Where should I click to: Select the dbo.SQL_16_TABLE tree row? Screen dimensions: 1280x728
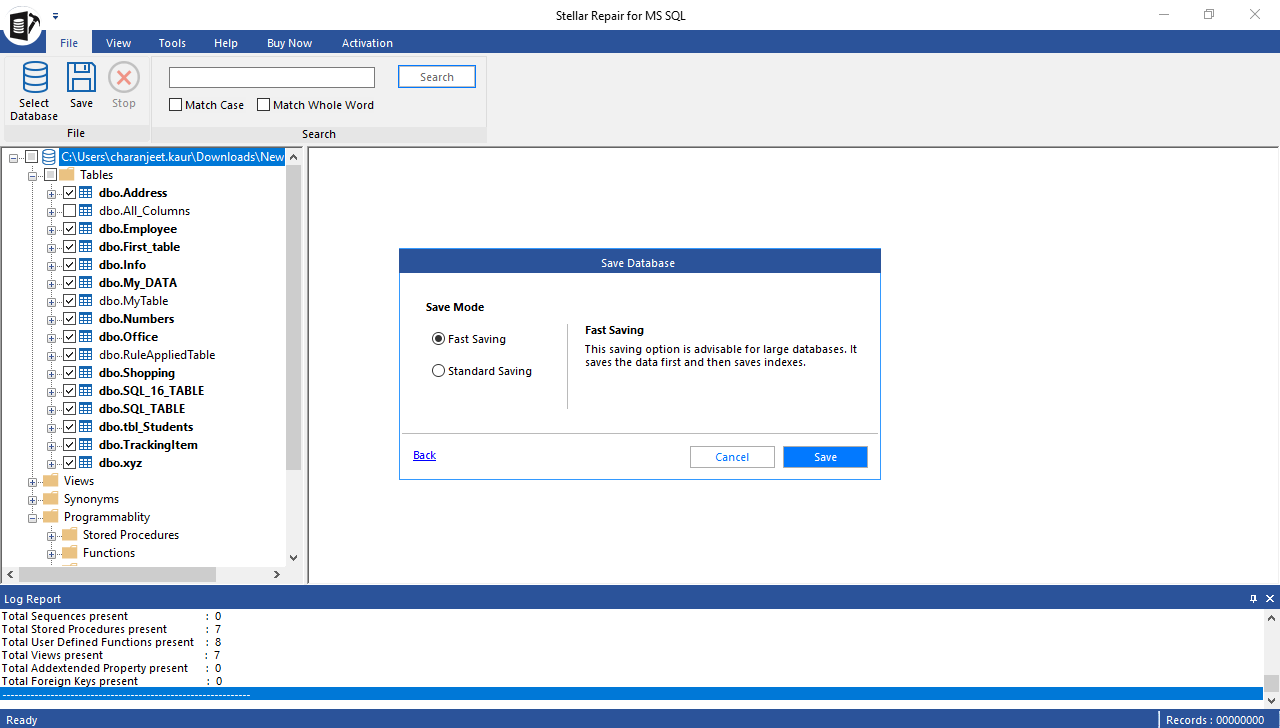[151, 391]
